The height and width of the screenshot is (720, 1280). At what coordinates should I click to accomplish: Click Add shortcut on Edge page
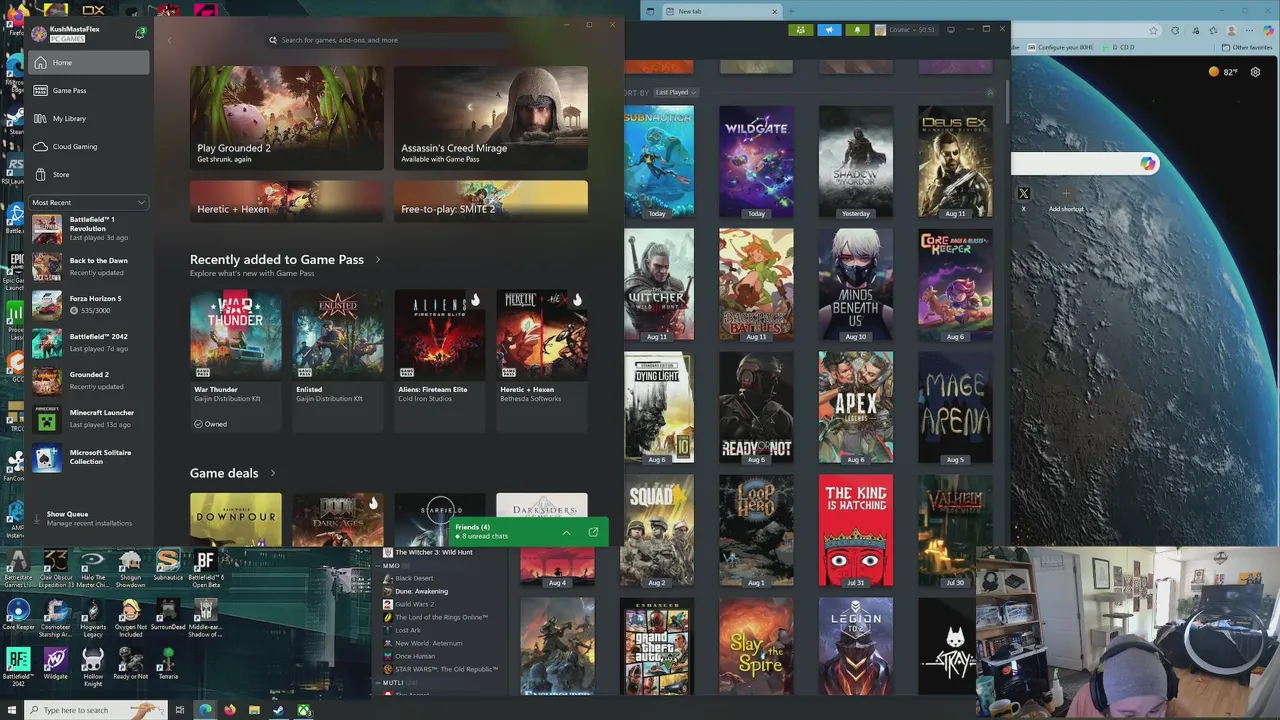1066,200
